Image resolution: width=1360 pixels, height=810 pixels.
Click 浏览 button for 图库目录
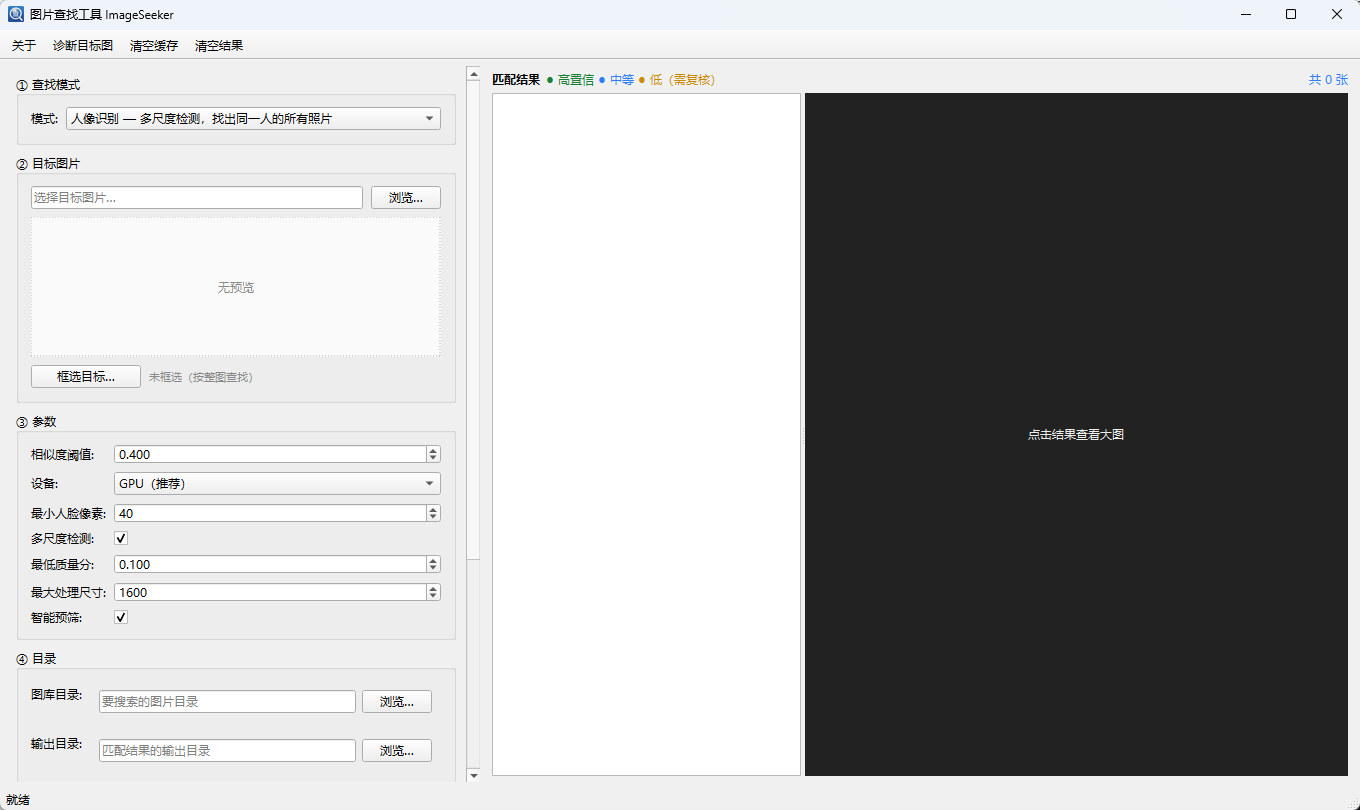(397, 702)
